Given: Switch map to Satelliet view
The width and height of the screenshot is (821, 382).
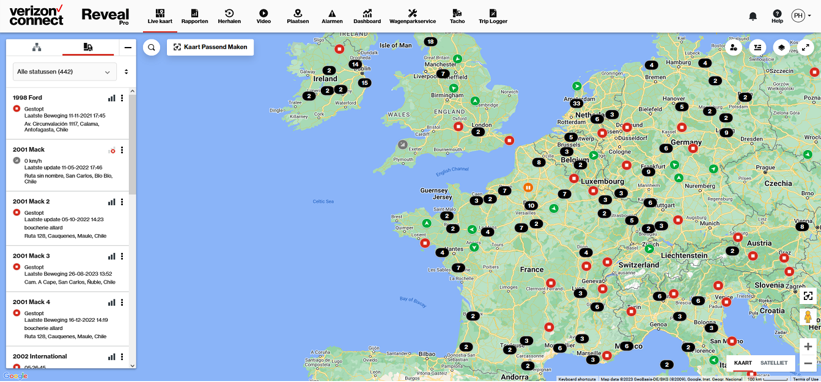Looking at the screenshot, I should (774, 363).
